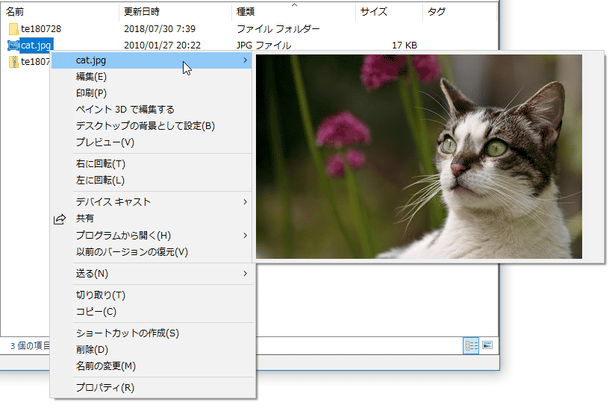Click the 17 KB size cell
615x408 pixels.
pos(404,46)
